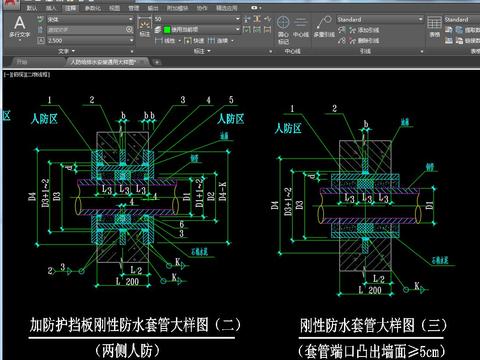
Task: Switch to the 插入 ribbon tab
Action: click(51, 8)
